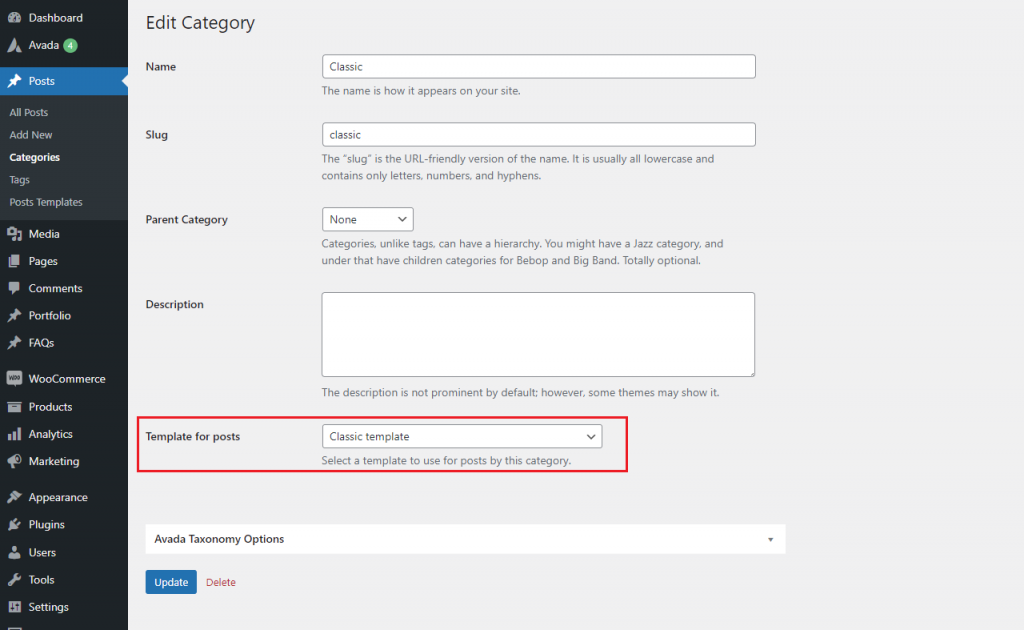Click the Users person icon

point(14,552)
